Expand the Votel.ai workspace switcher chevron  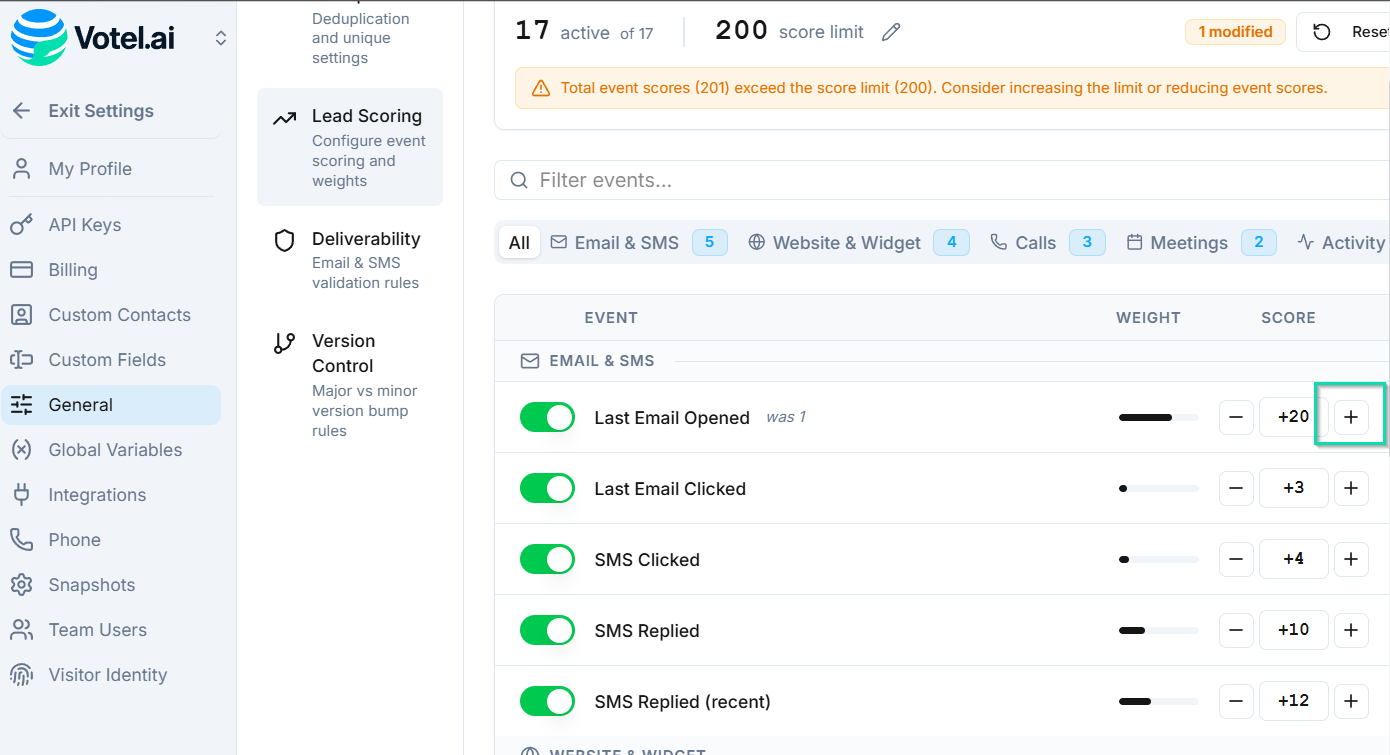221,38
